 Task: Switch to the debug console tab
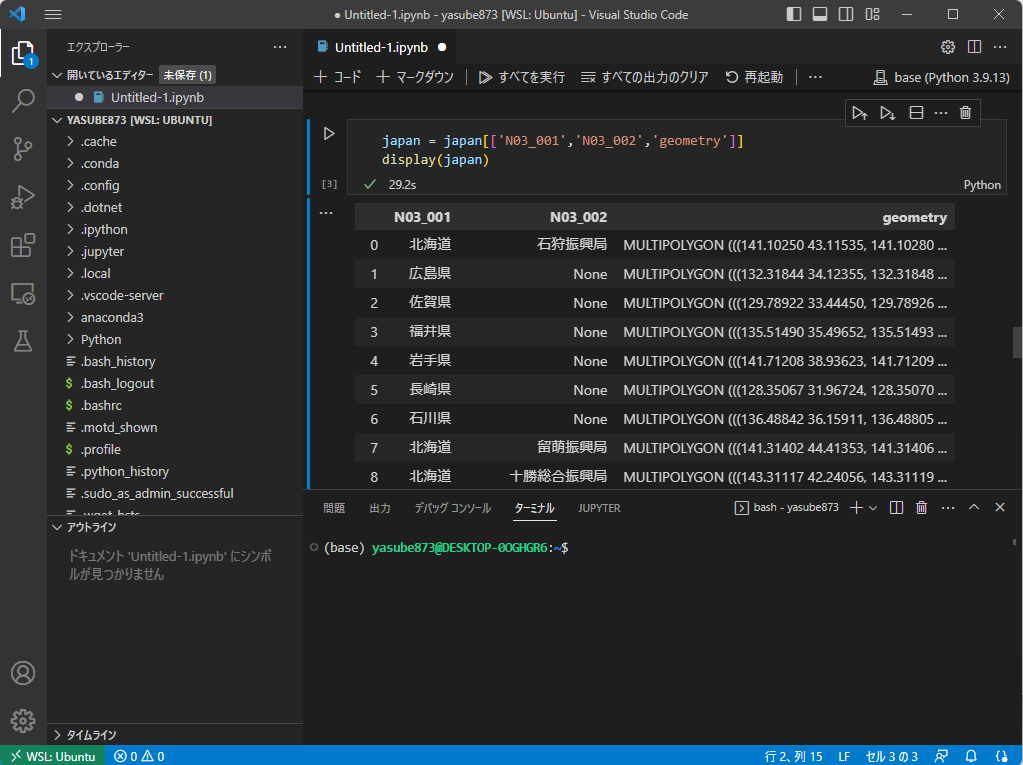[x=453, y=508]
